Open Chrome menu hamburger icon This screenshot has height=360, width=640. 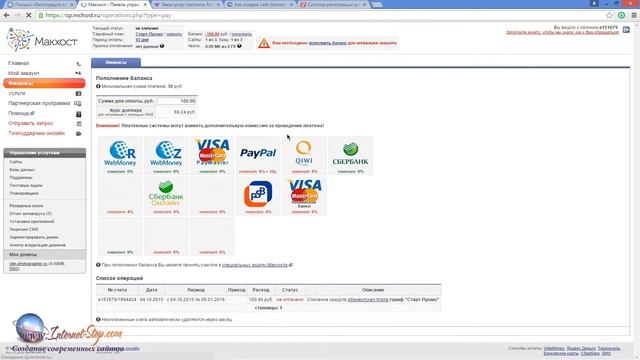pyautogui.click(x=634, y=15)
